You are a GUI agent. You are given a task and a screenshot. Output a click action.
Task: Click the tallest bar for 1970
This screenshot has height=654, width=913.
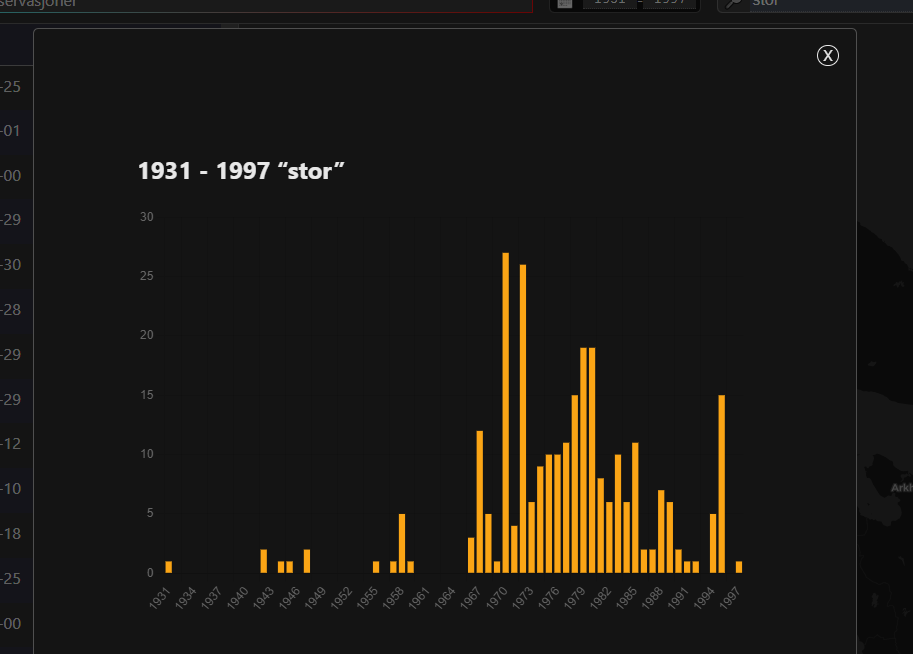pos(505,413)
